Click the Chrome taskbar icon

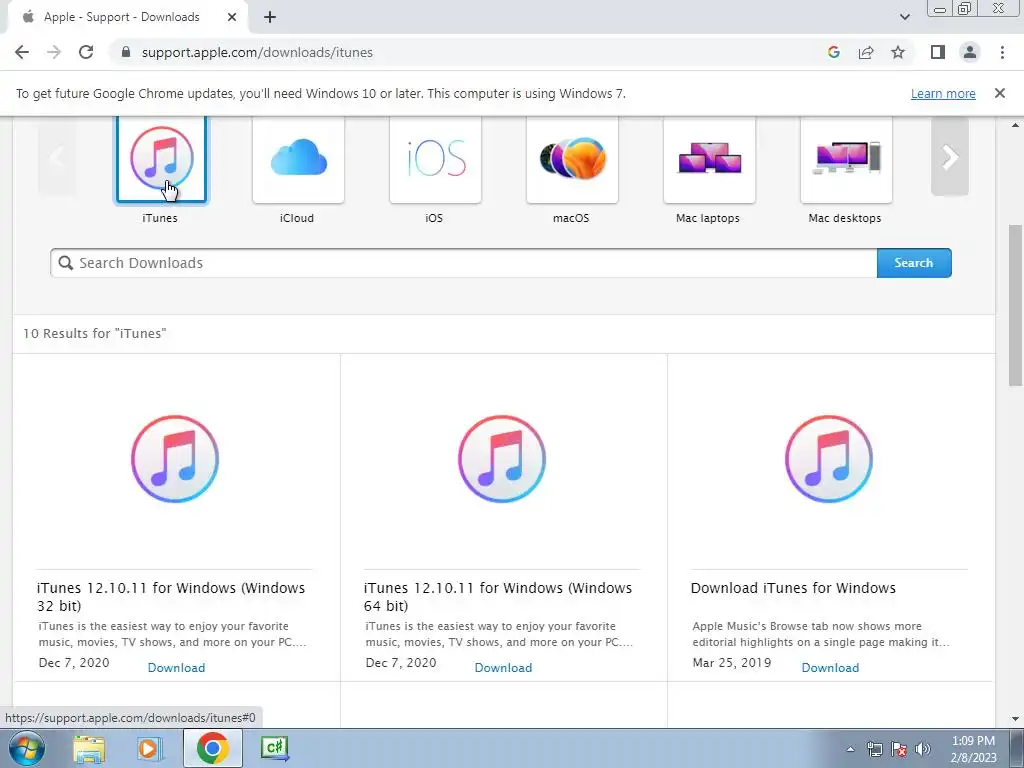pos(212,748)
